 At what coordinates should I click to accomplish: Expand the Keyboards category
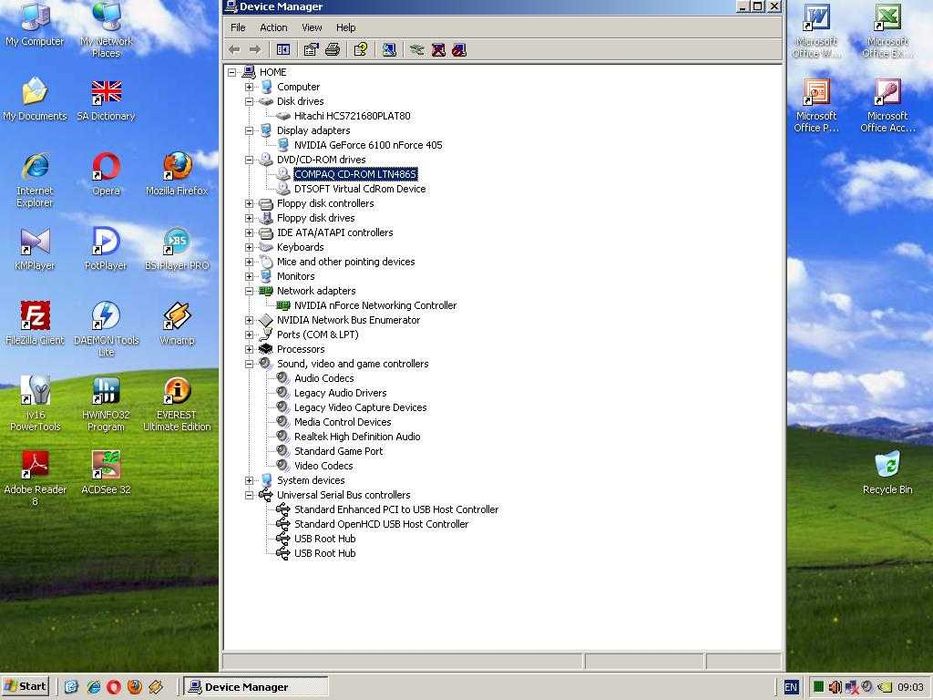(x=249, y=247)
